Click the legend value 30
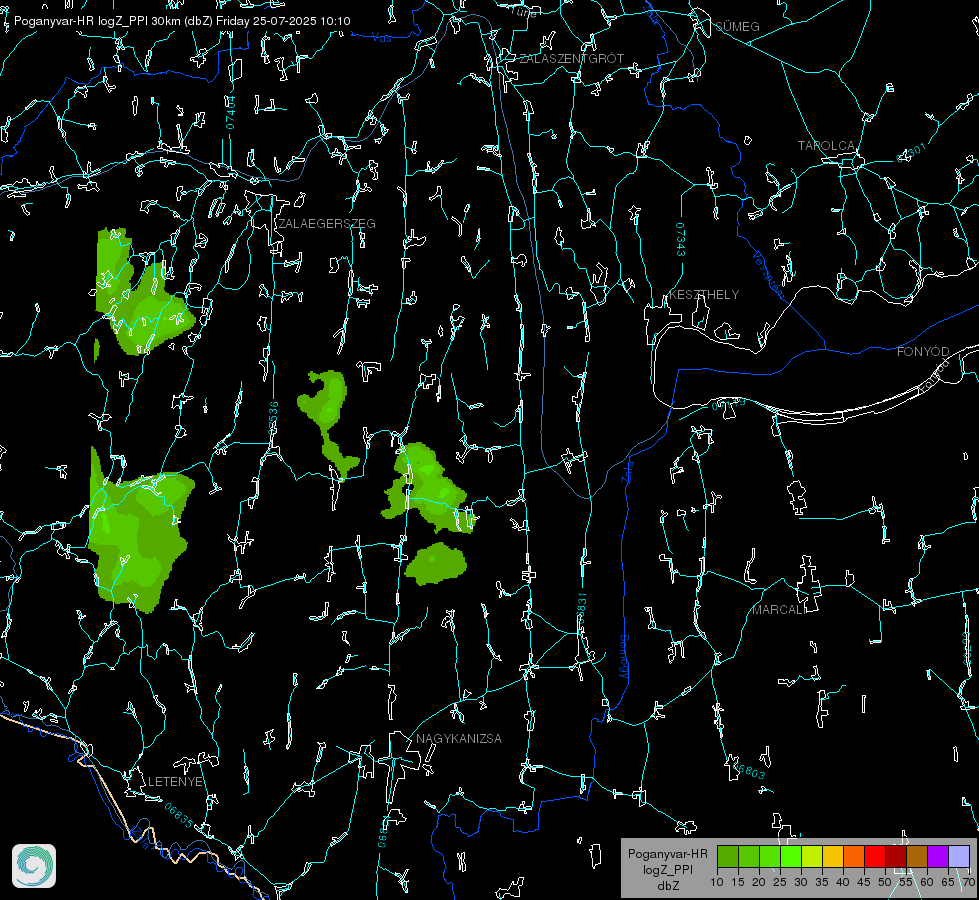Viewport: 979px width, 900px height. point(801,882)
